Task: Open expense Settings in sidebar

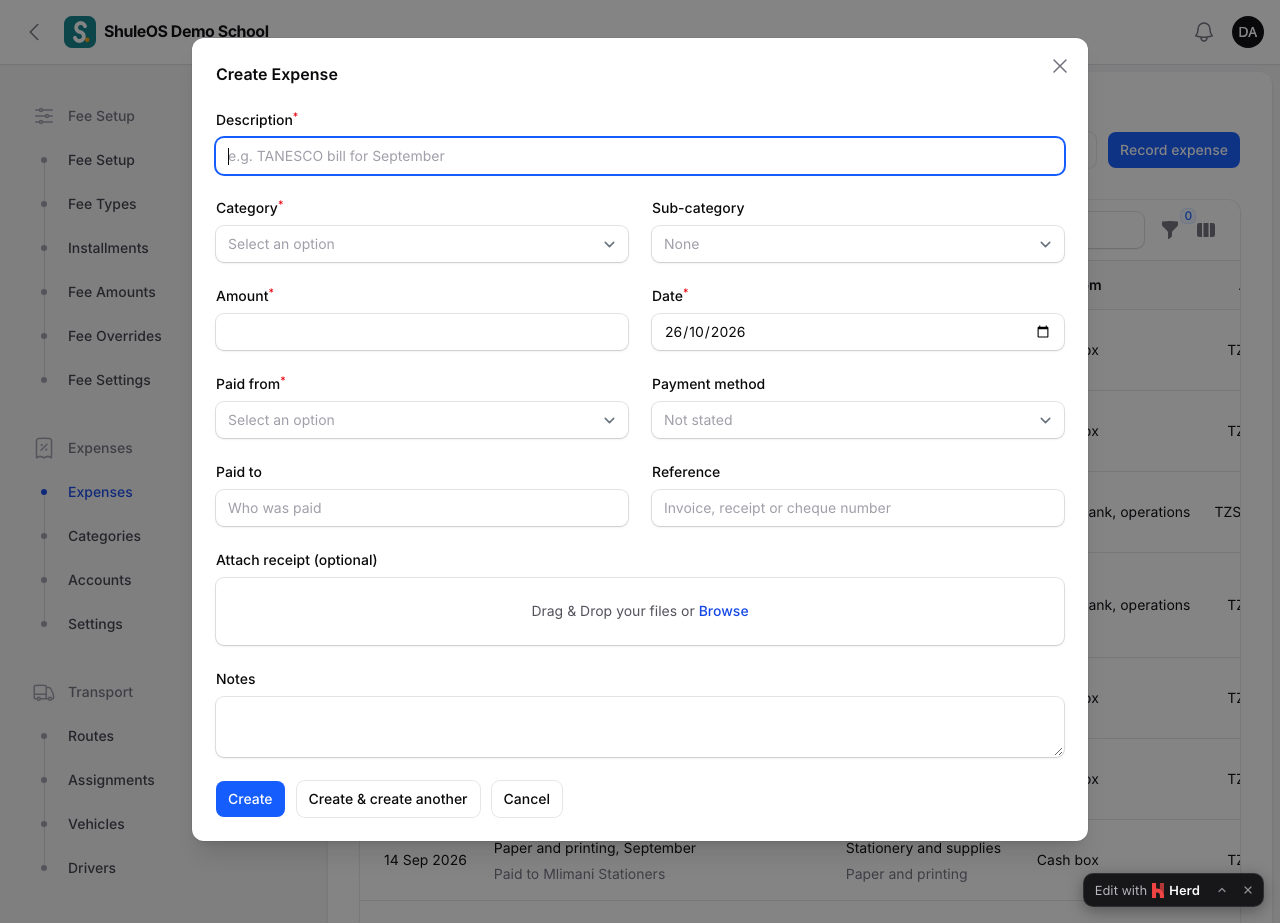Action: coord(95,624)
